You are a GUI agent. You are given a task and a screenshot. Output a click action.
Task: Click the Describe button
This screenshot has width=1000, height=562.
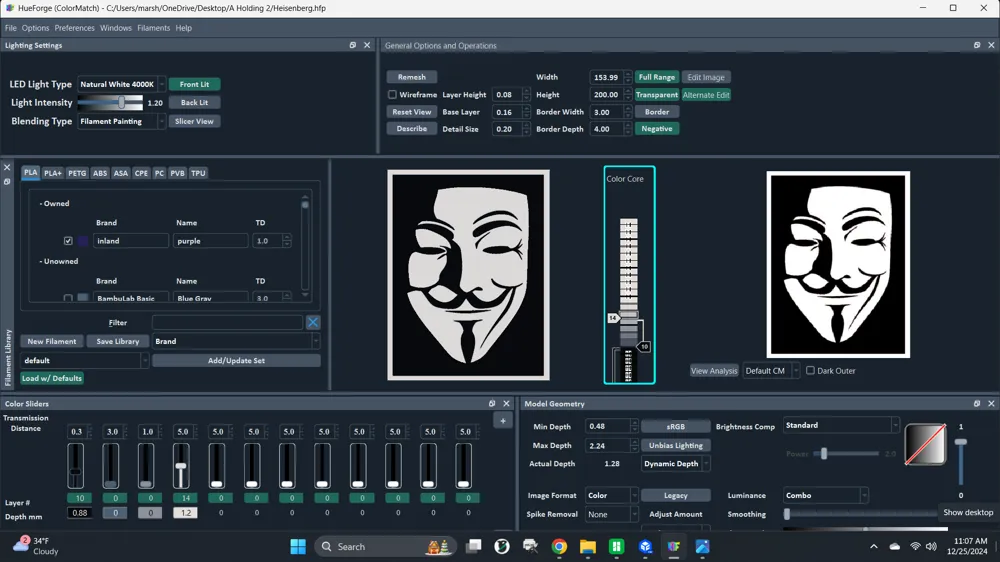click(412, 129)
